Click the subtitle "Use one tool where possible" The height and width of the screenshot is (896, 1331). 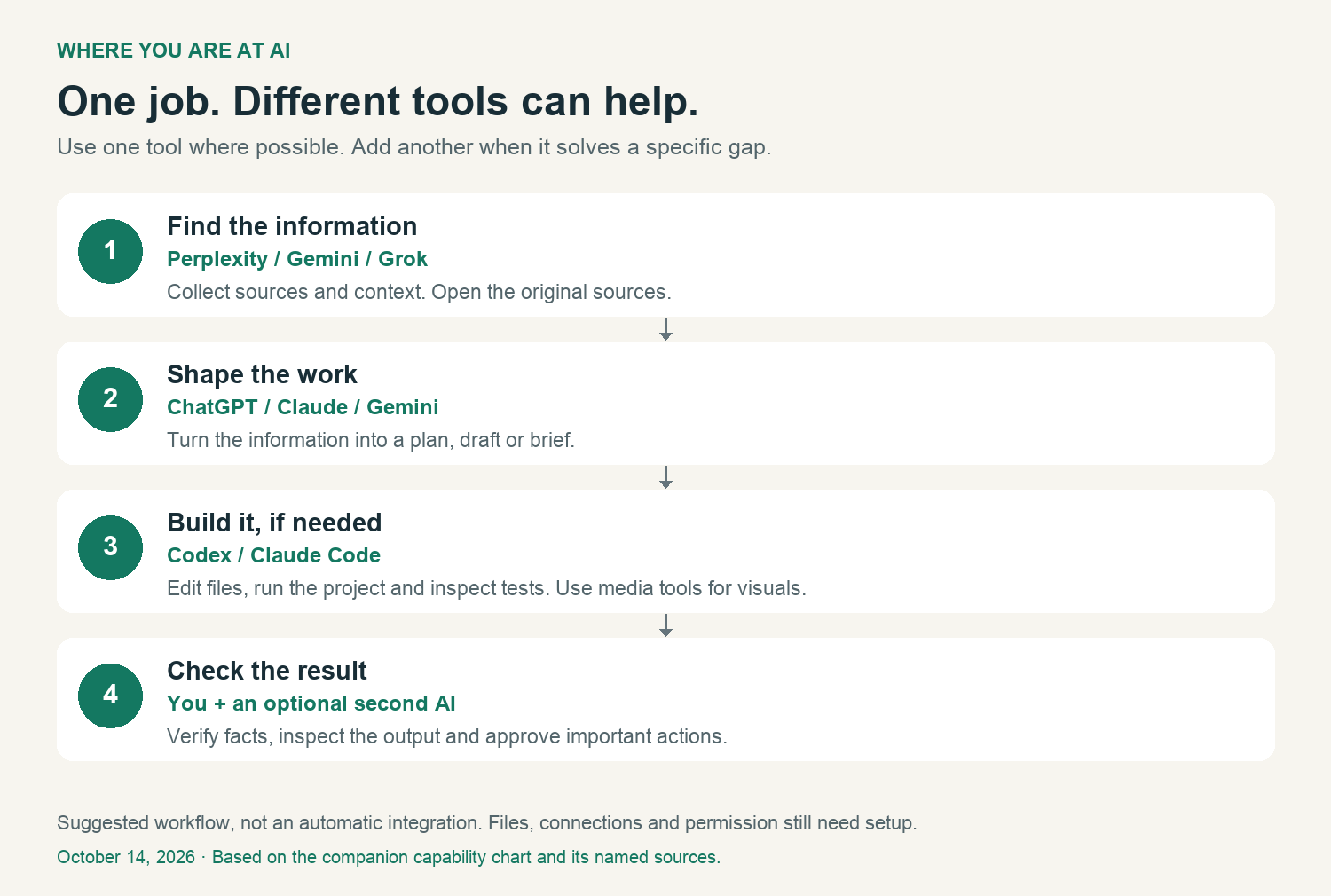click(x=414, y=147)
